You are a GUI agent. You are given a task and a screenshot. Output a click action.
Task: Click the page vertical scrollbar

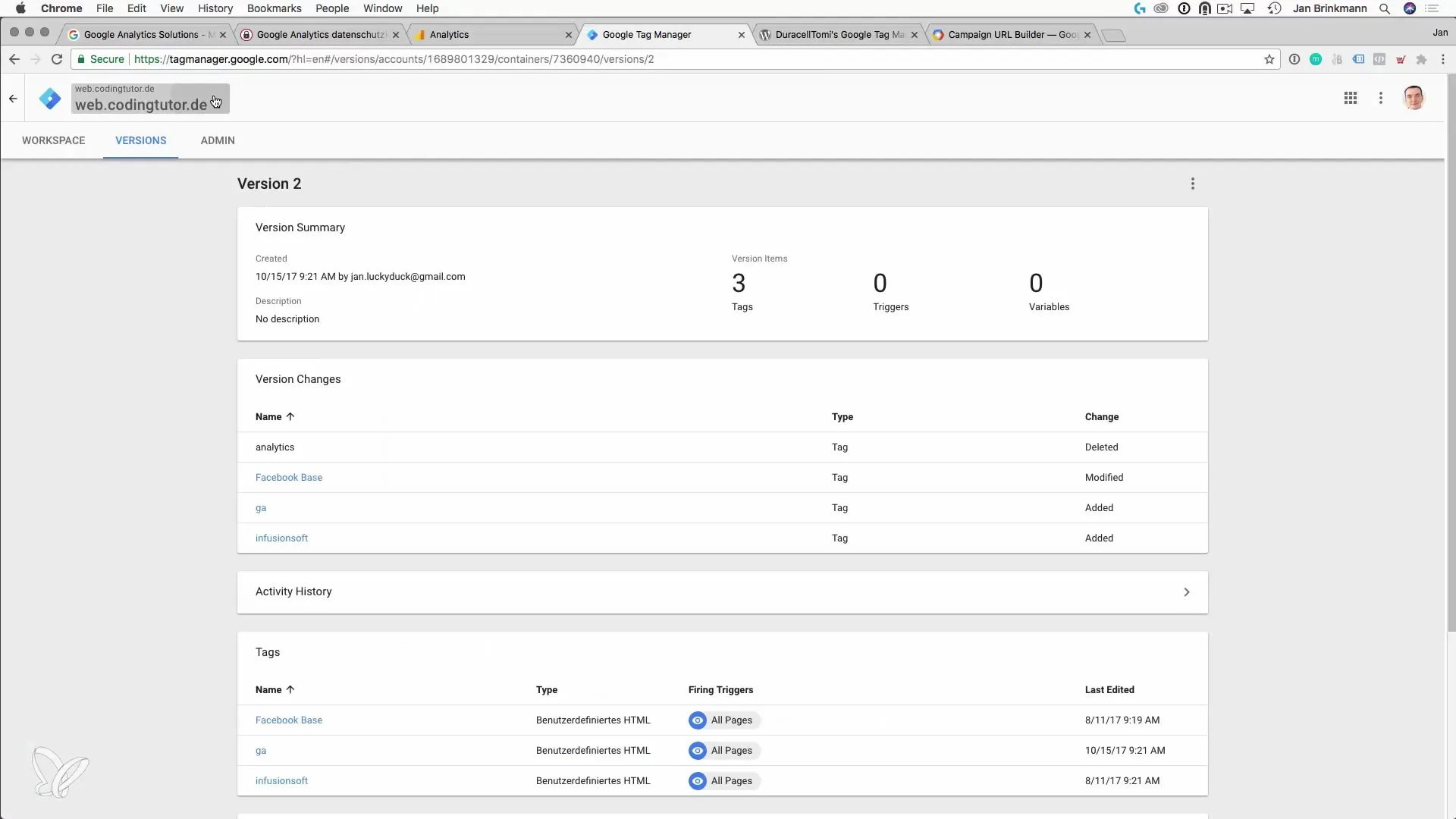click(1451, 353)
